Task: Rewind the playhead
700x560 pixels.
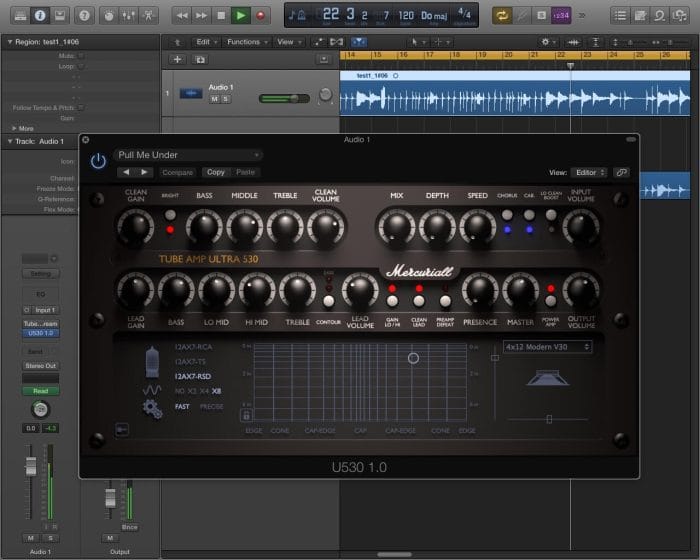Action: (182, 16)
